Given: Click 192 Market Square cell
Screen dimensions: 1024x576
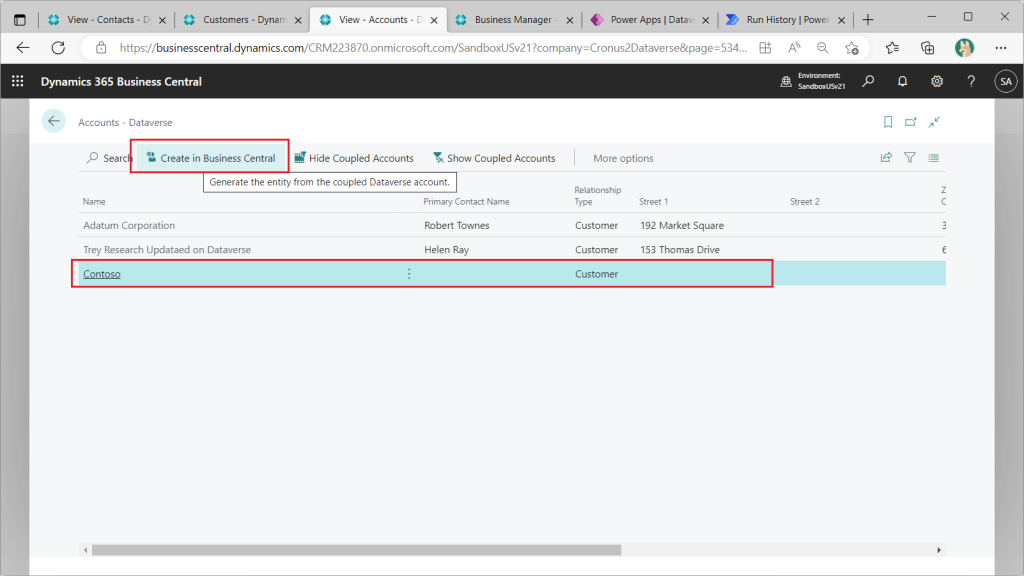Looking at the screenshot, I should pos(682,225).
